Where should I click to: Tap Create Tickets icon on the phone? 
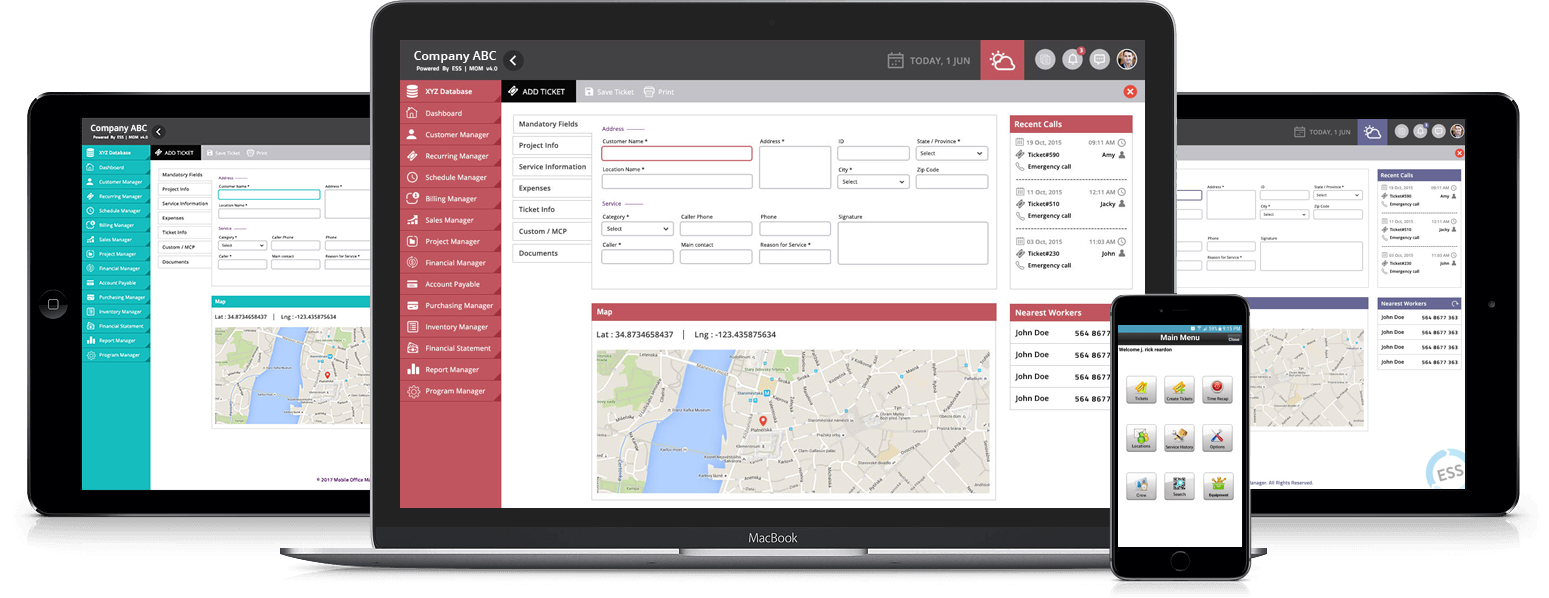pos(1180,388)
